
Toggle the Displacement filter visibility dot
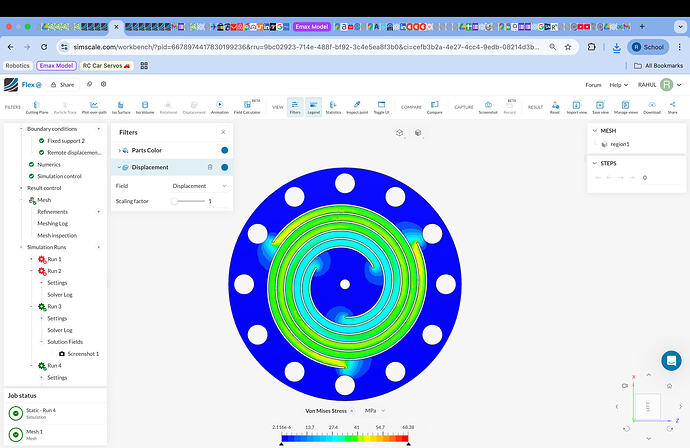tap(224, 167)
